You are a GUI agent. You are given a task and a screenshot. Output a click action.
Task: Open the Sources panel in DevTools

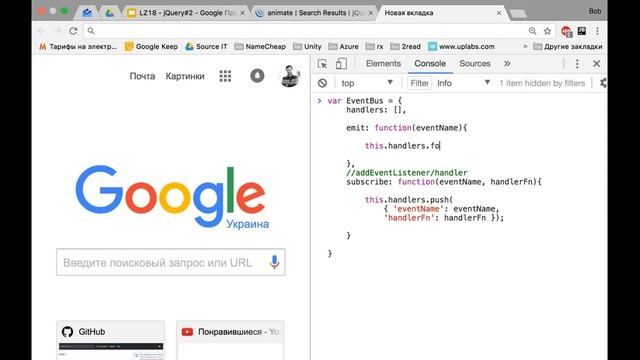(x=475, y=64)
